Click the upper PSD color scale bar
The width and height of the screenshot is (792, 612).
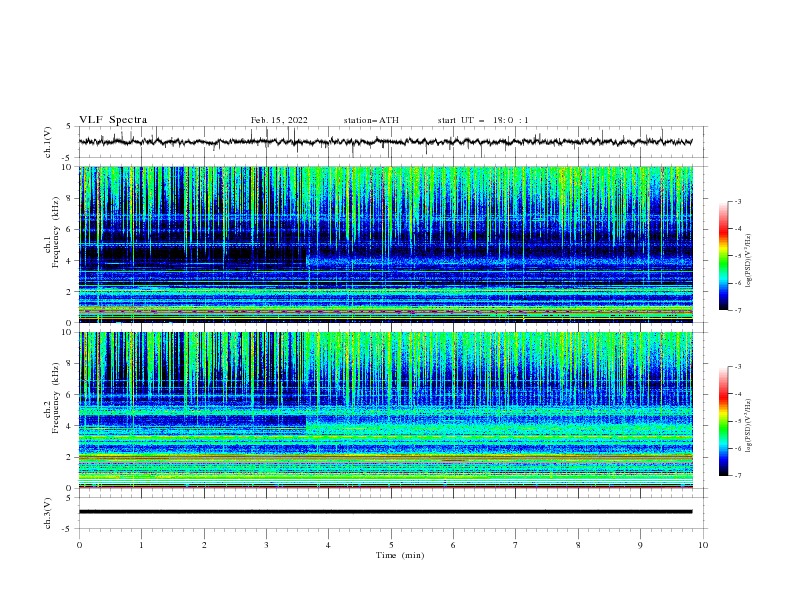click(x=723, y=256)
